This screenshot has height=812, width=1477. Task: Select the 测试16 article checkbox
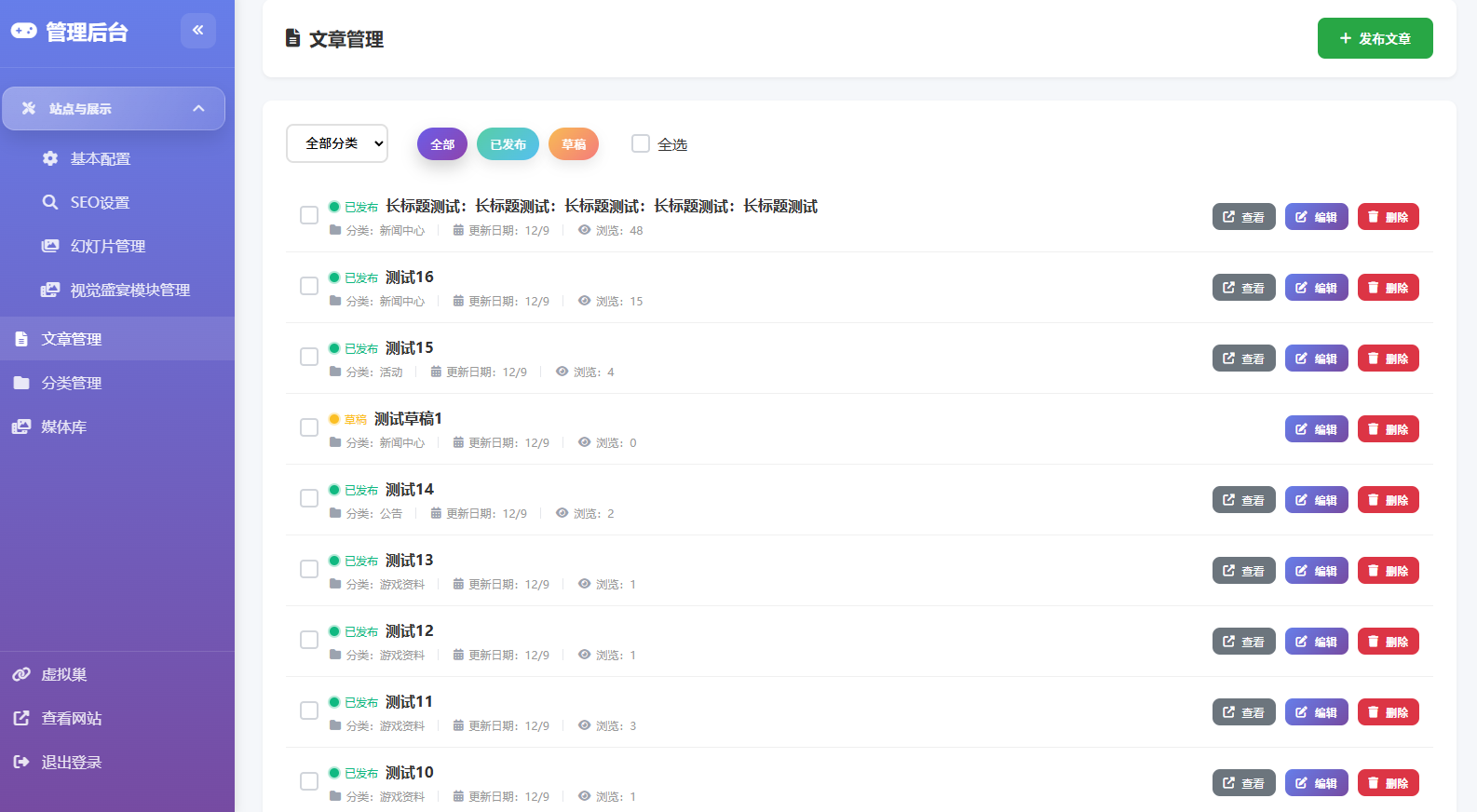[309, 286]
